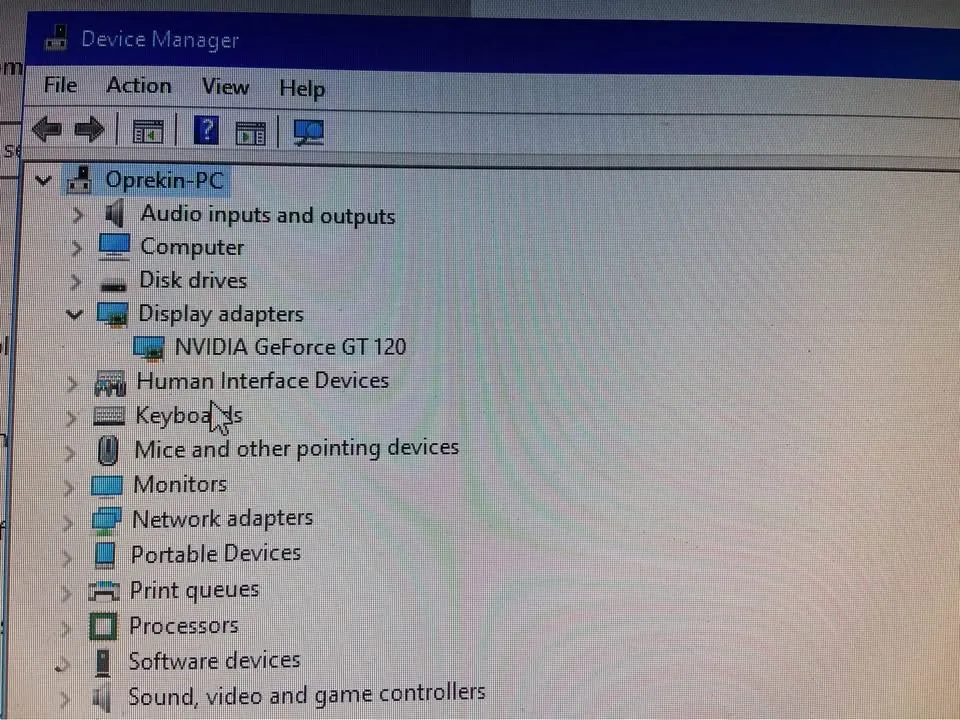Expand the Disk drives category
The height and width of the screenshot is (720, 960).
(76, 281)
